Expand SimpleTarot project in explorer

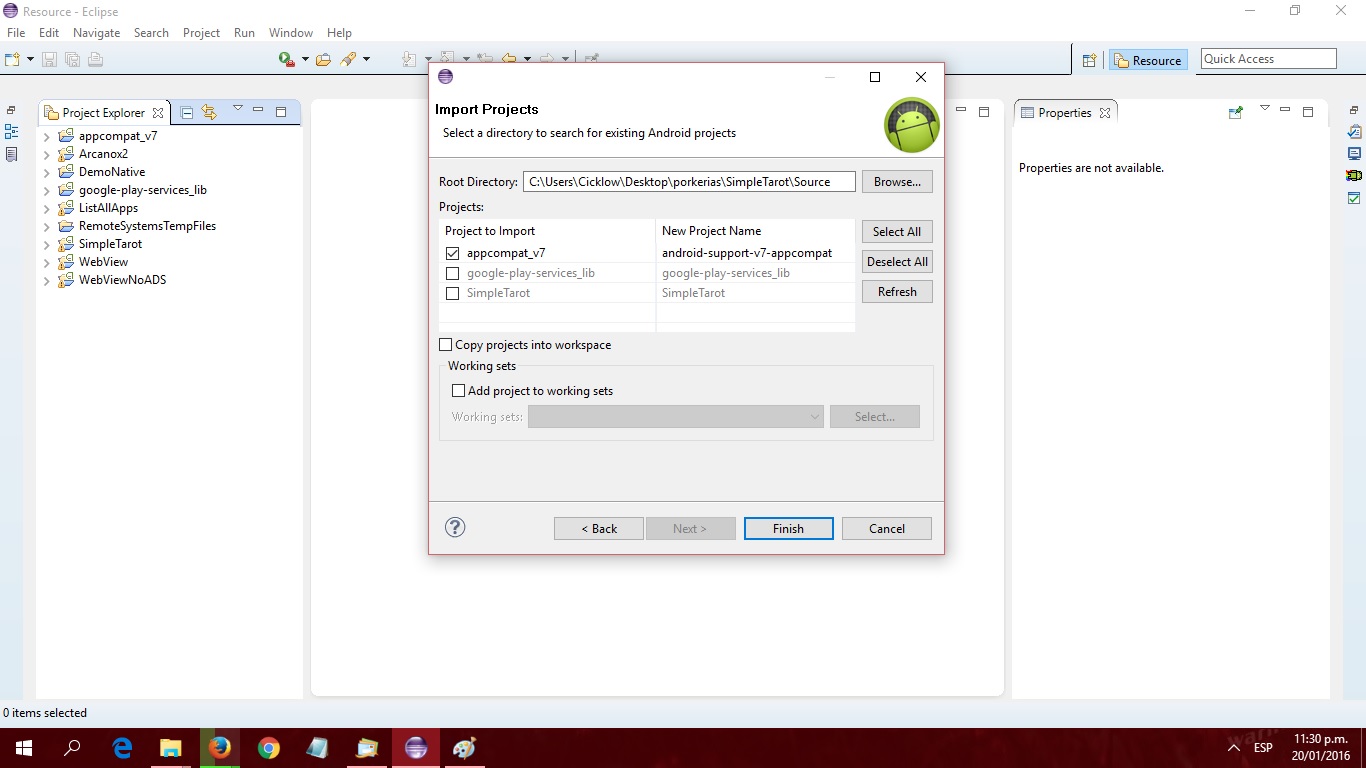(x=46, y=244)
